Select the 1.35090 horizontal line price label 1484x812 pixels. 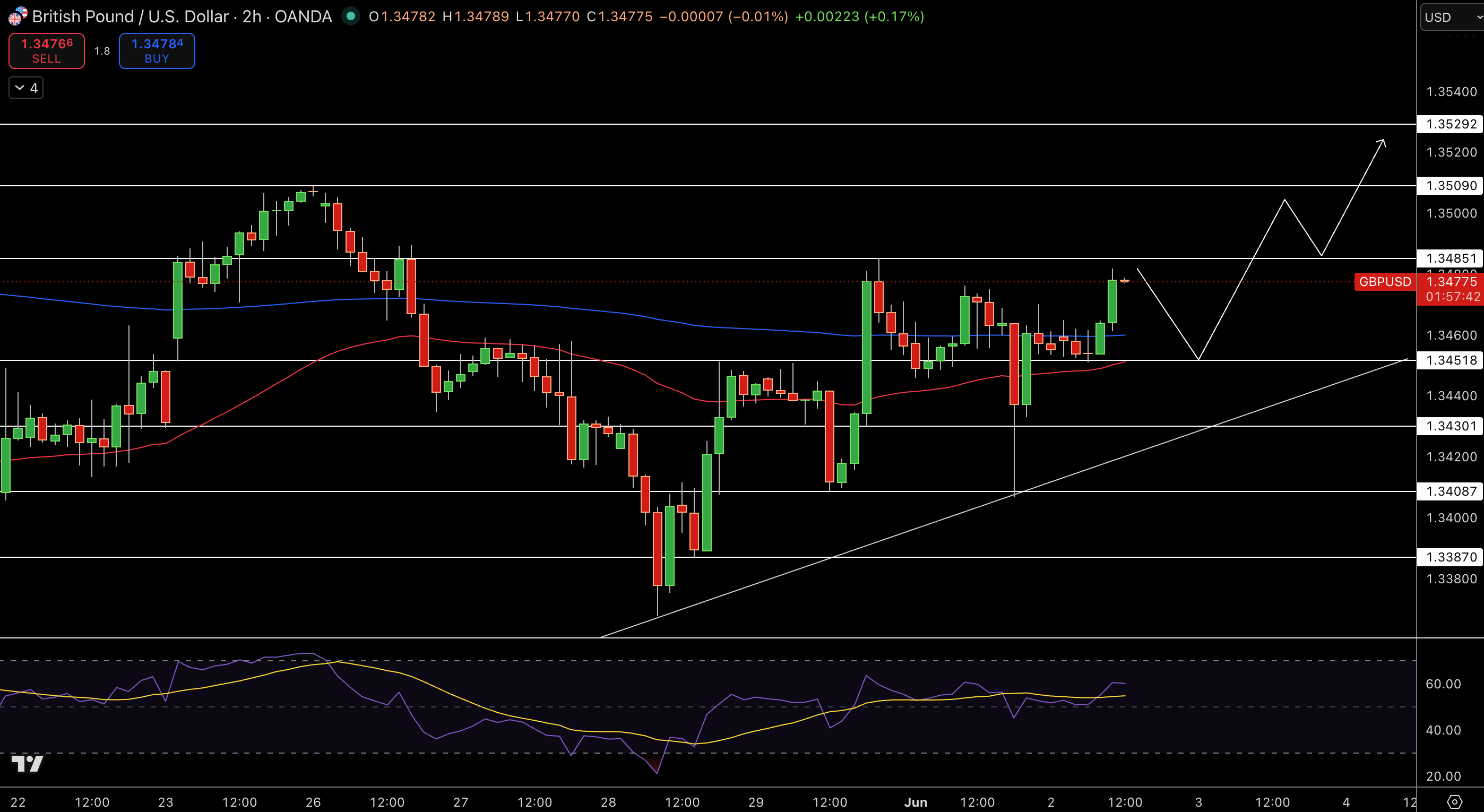click(x=1451, y=185)
